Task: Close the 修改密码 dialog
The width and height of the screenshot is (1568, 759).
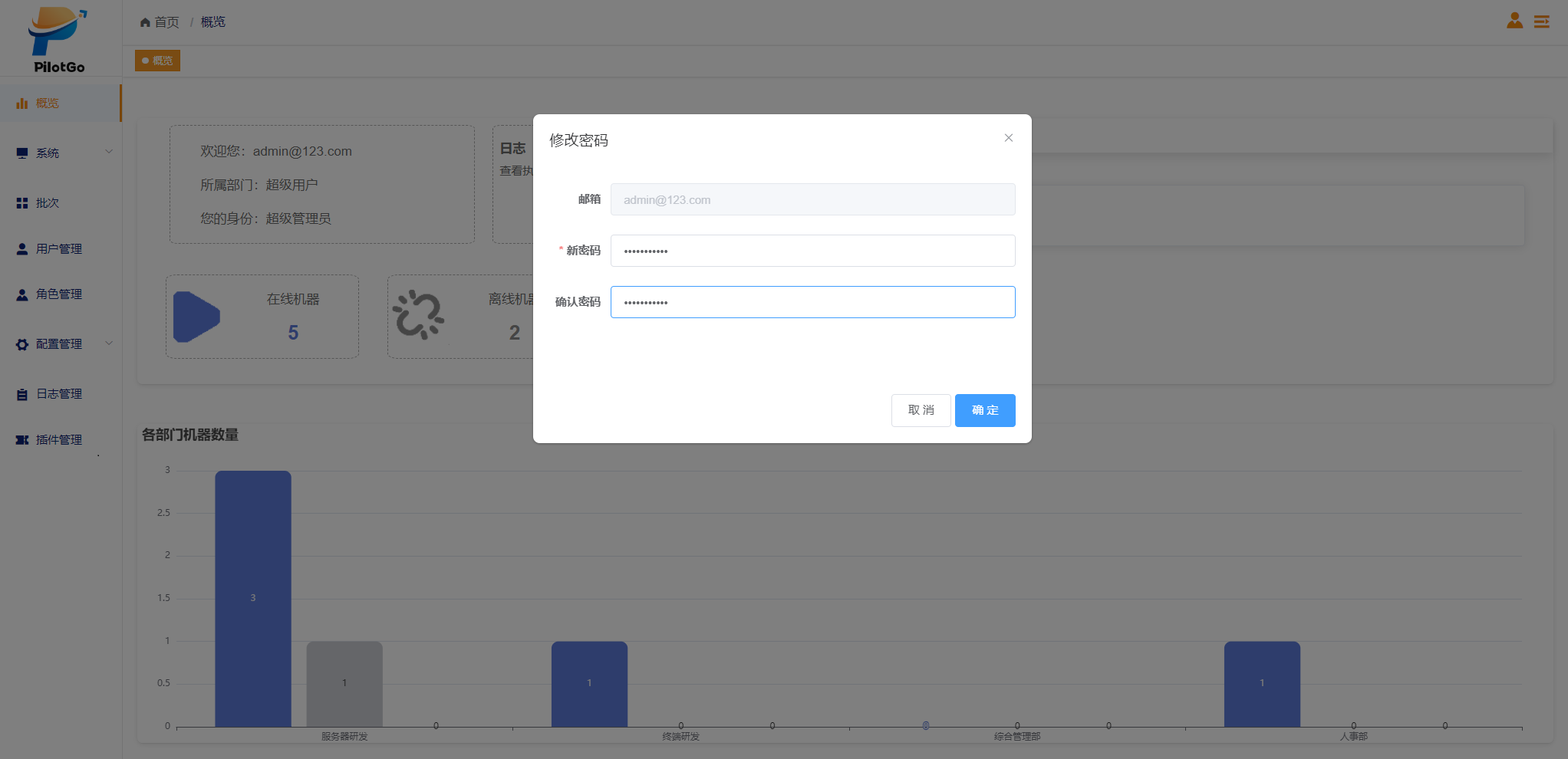Action: [1008, 138]
